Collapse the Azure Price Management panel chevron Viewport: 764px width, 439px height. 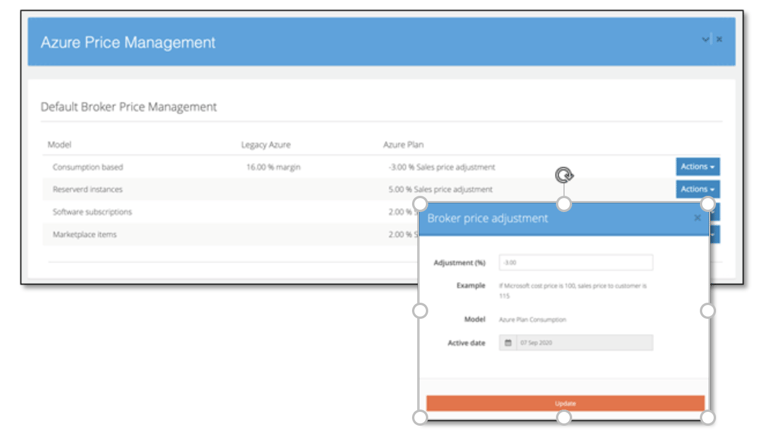point(705,39)
